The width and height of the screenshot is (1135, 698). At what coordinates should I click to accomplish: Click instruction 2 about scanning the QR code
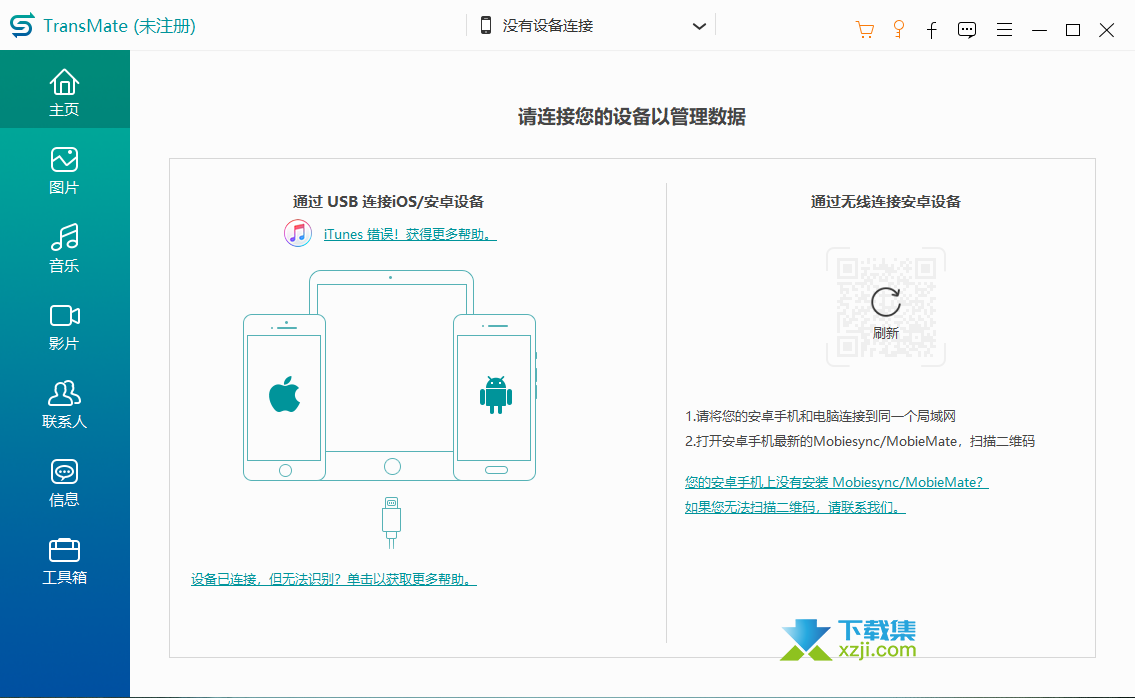[860, 441]
